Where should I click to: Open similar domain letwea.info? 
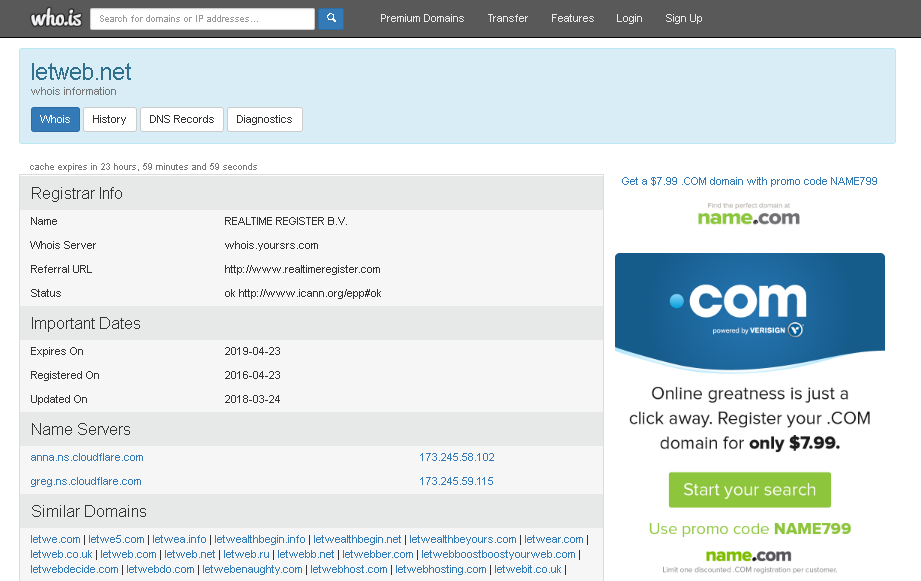point(179,539)
